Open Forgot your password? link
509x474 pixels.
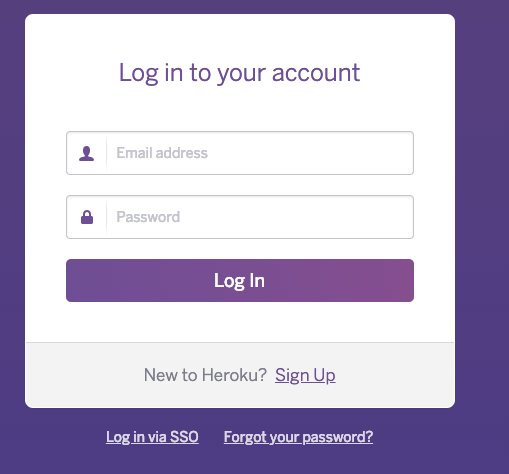(298, 437)
